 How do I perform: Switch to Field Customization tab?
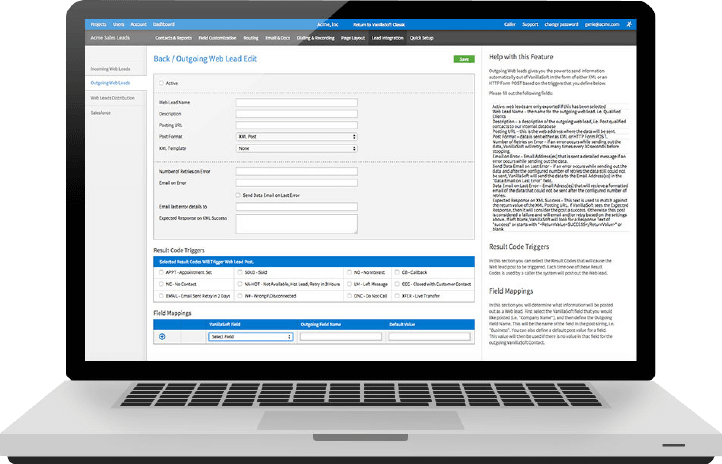click(217, 38)
